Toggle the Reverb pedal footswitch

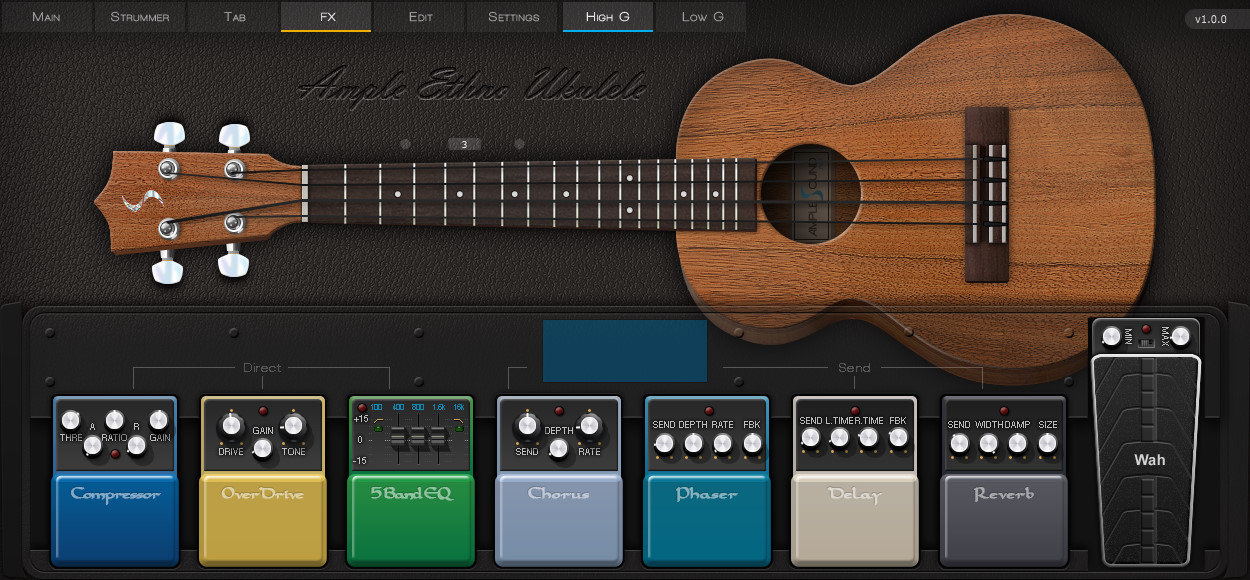(1004, 519)
